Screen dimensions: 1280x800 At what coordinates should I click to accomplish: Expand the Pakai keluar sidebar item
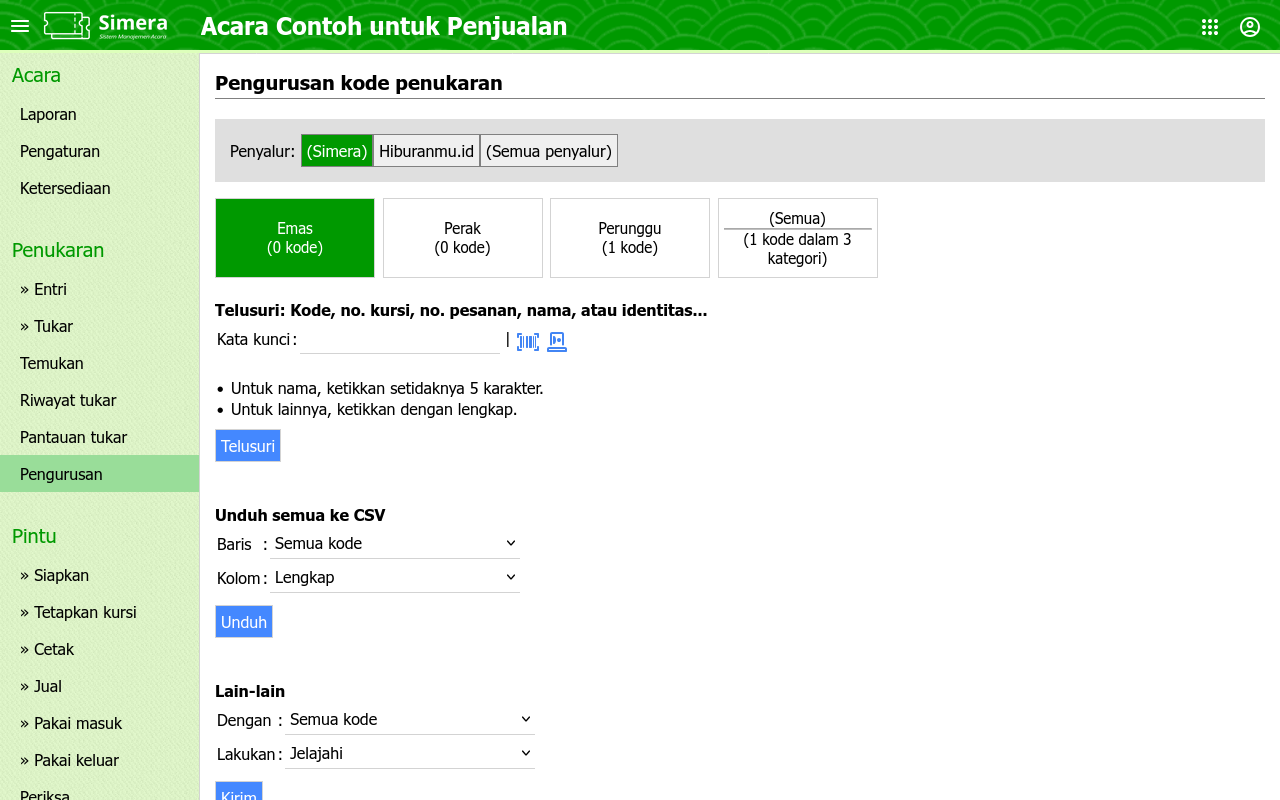pyautogui.click(x=100, y=761)
